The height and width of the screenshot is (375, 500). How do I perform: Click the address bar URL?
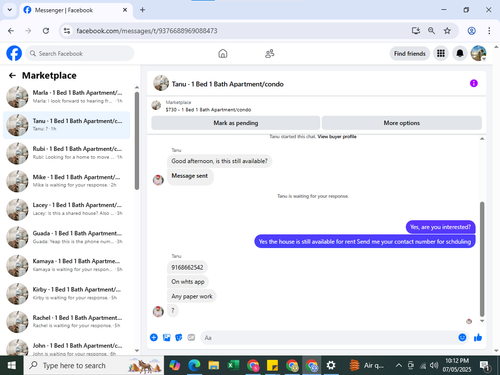(147, 31)
